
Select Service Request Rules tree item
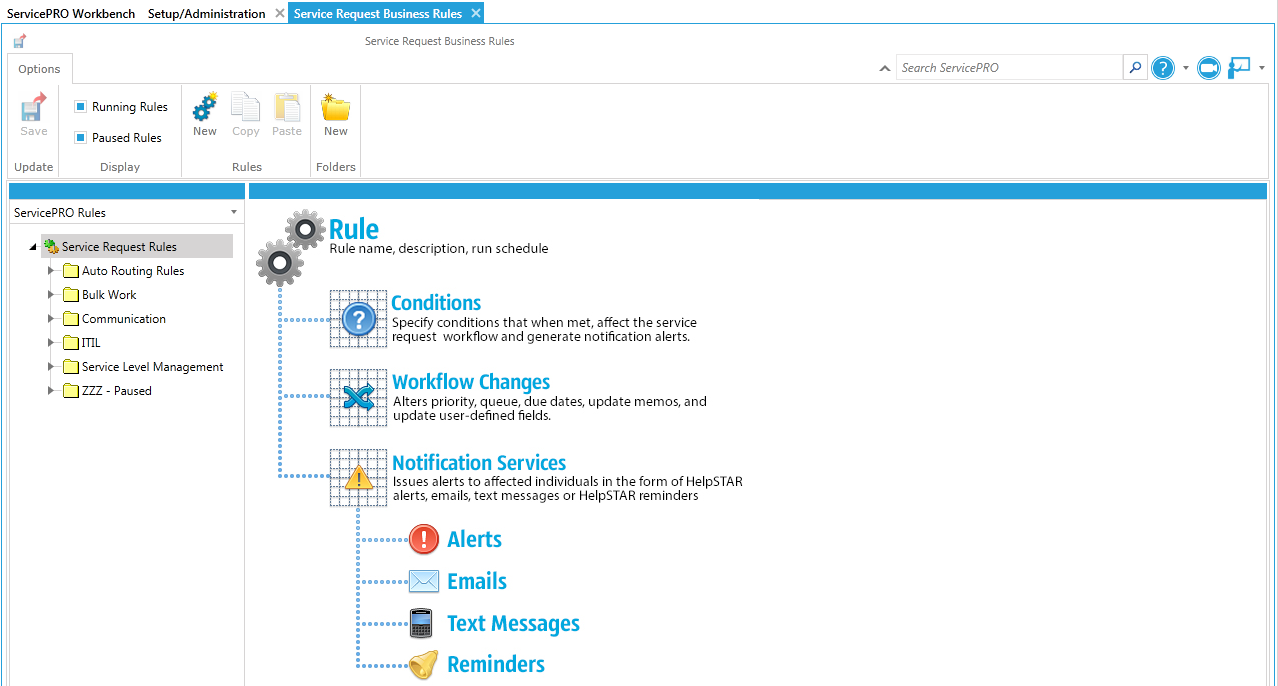click(137, 247)
